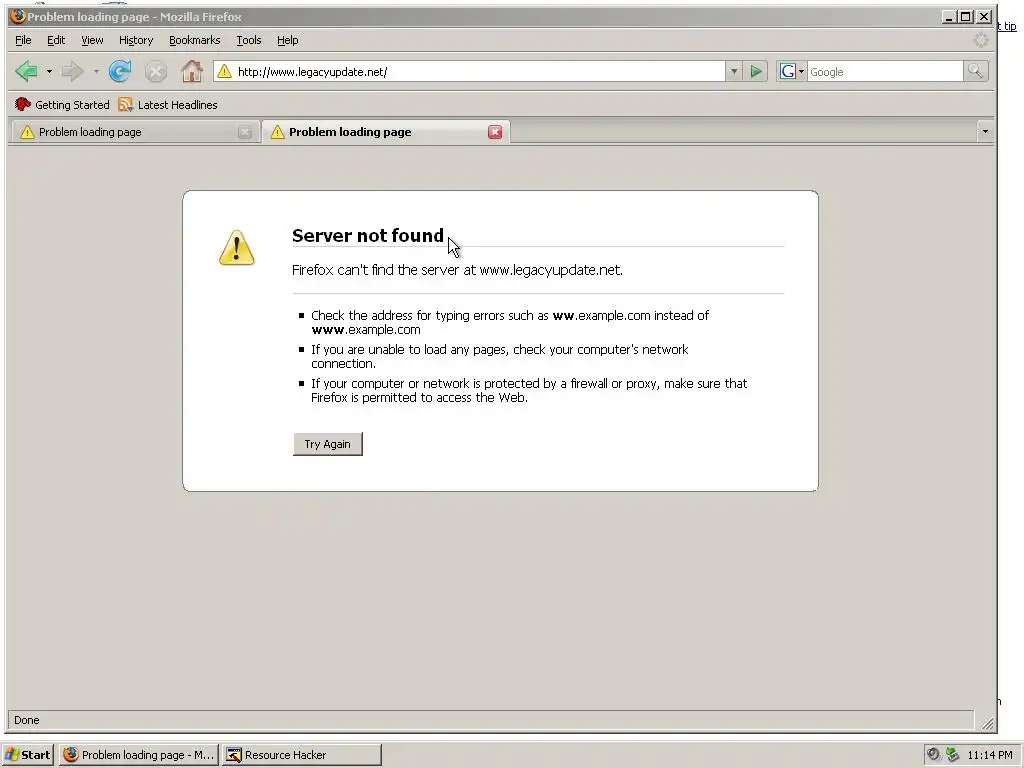
Task: Open the Tools menu
Action: click(249, 40)
